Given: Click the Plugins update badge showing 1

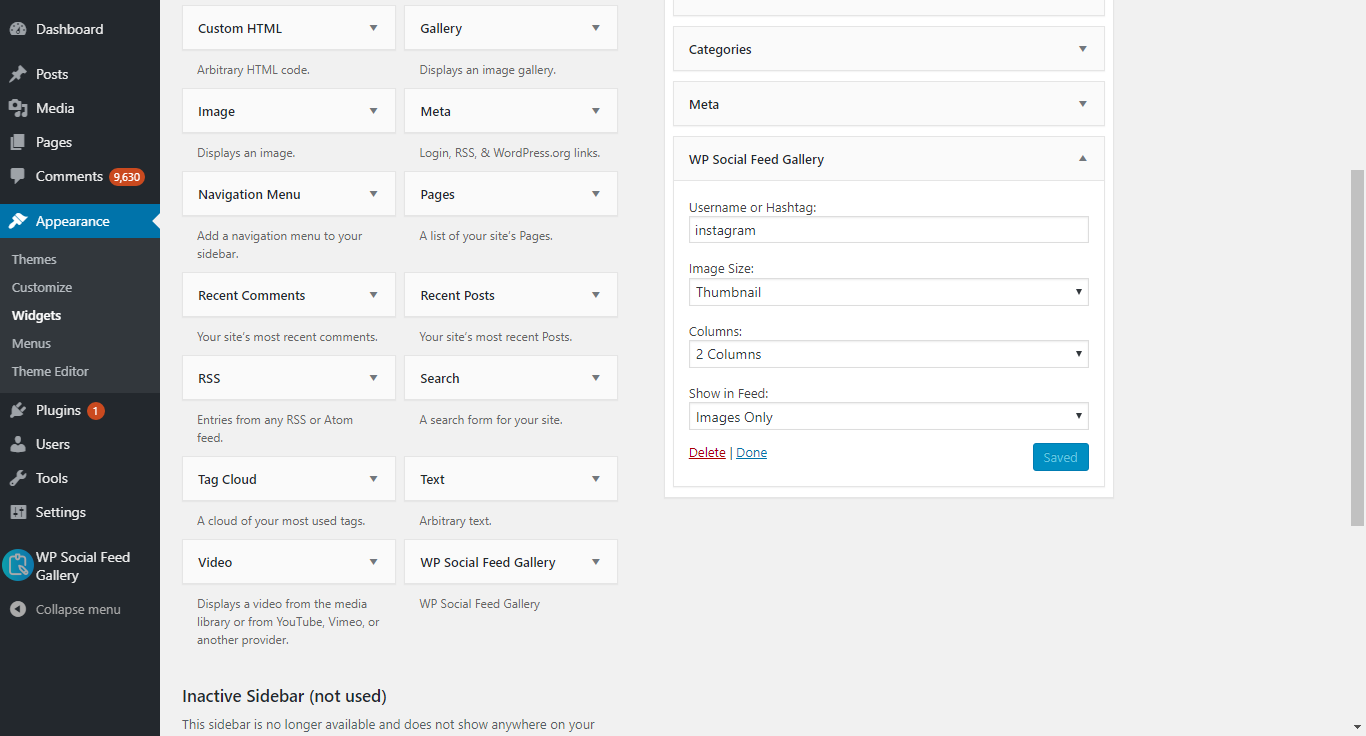Looking at the screenshot, I should pos(96,411).
